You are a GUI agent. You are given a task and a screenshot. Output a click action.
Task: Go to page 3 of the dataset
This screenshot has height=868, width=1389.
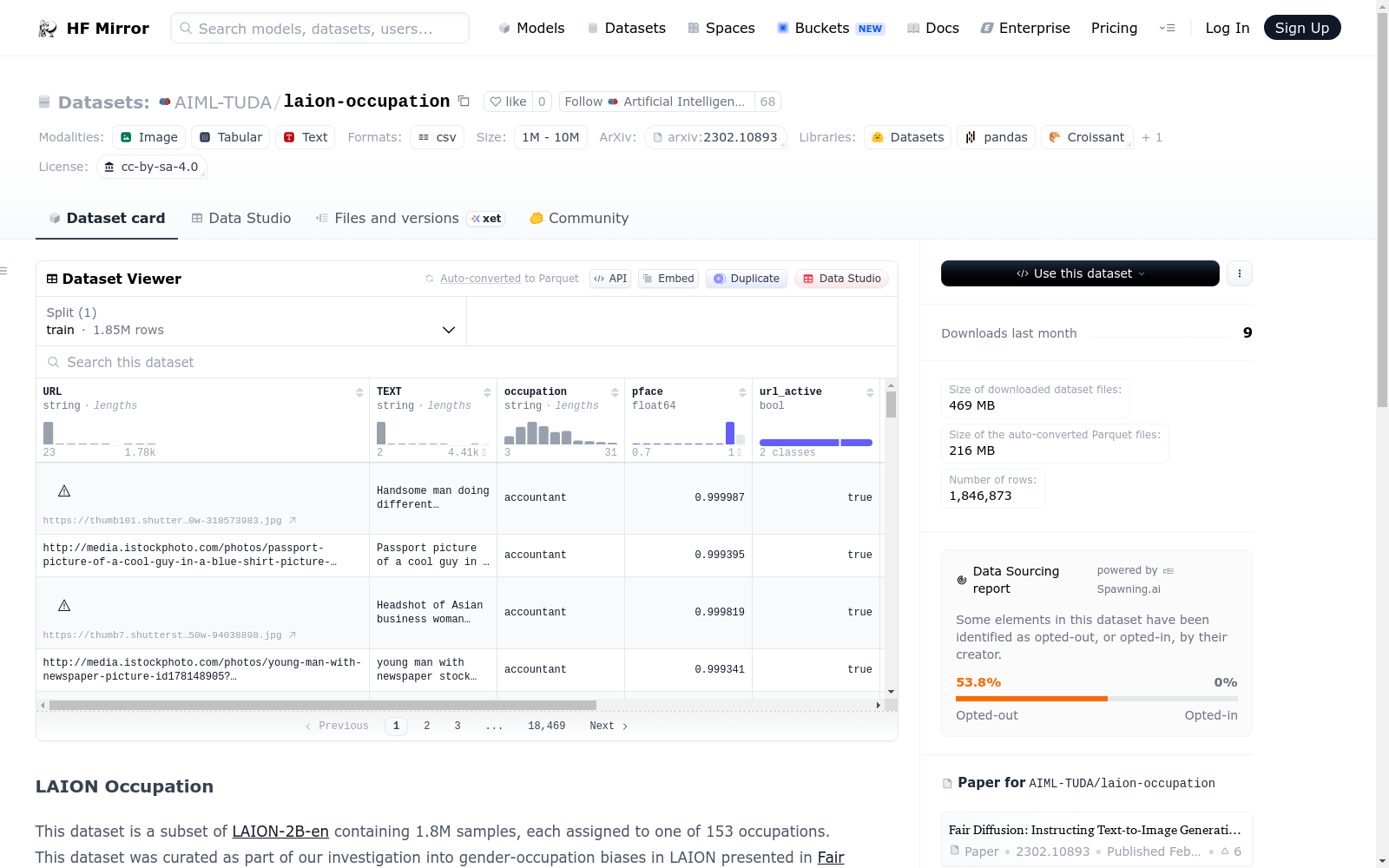click(458, 726)
